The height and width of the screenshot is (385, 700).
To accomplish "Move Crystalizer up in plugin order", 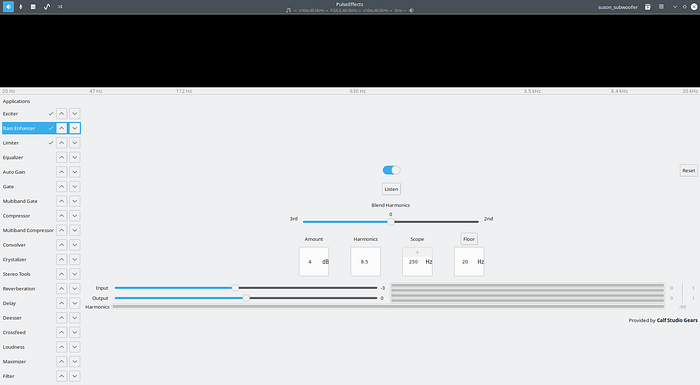I will [x=62, y=259].
